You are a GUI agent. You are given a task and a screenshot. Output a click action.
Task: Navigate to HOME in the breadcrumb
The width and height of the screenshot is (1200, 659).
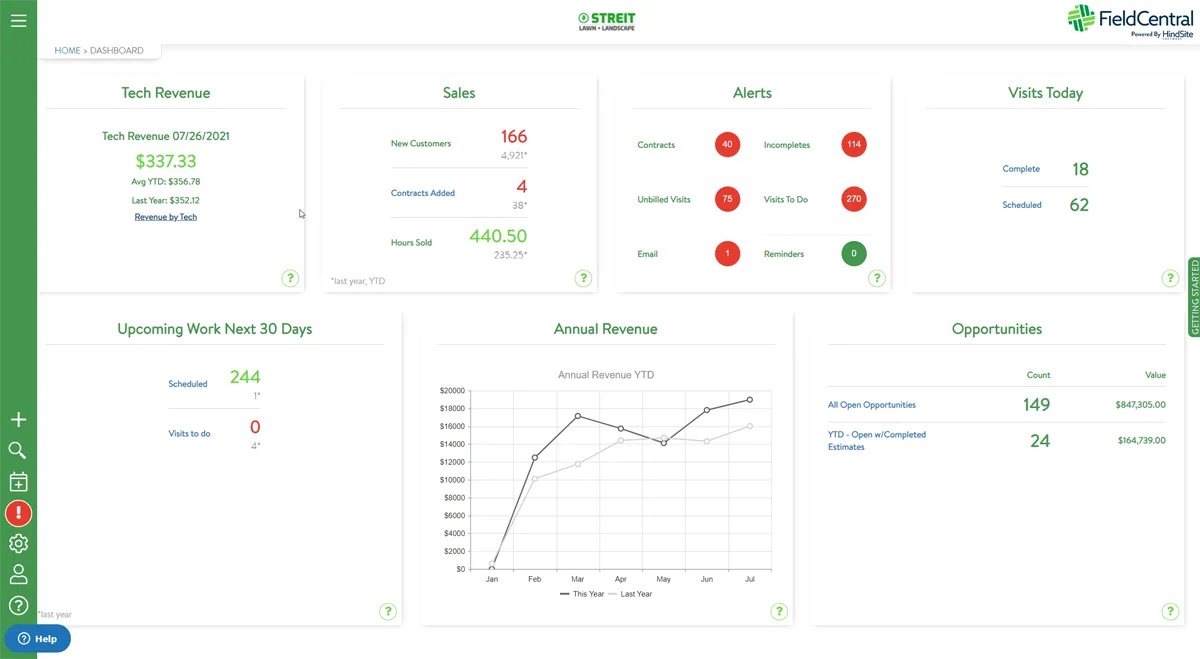point(67,49)
